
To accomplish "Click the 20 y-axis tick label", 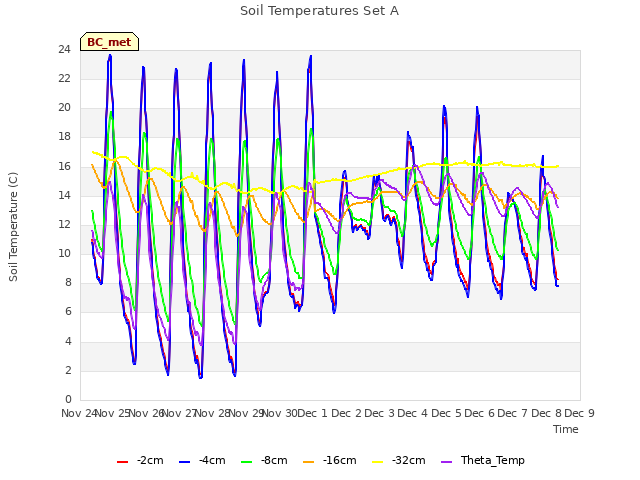I will click(64, 108).
